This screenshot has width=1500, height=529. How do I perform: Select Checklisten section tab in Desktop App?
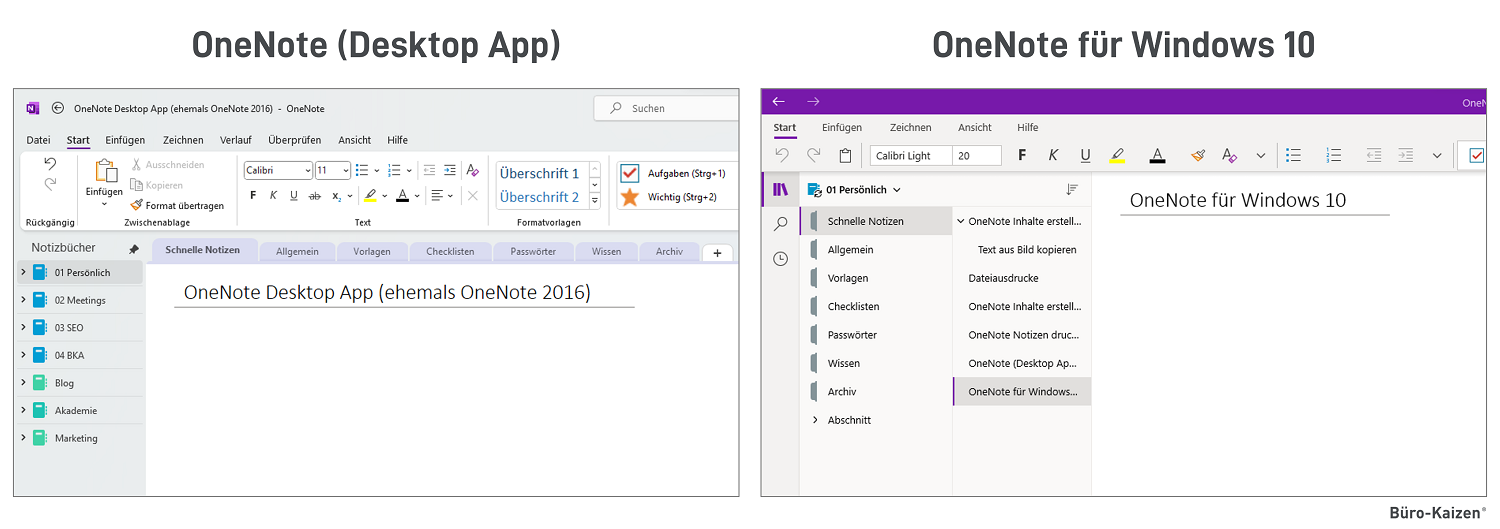[x=450, y=252]
